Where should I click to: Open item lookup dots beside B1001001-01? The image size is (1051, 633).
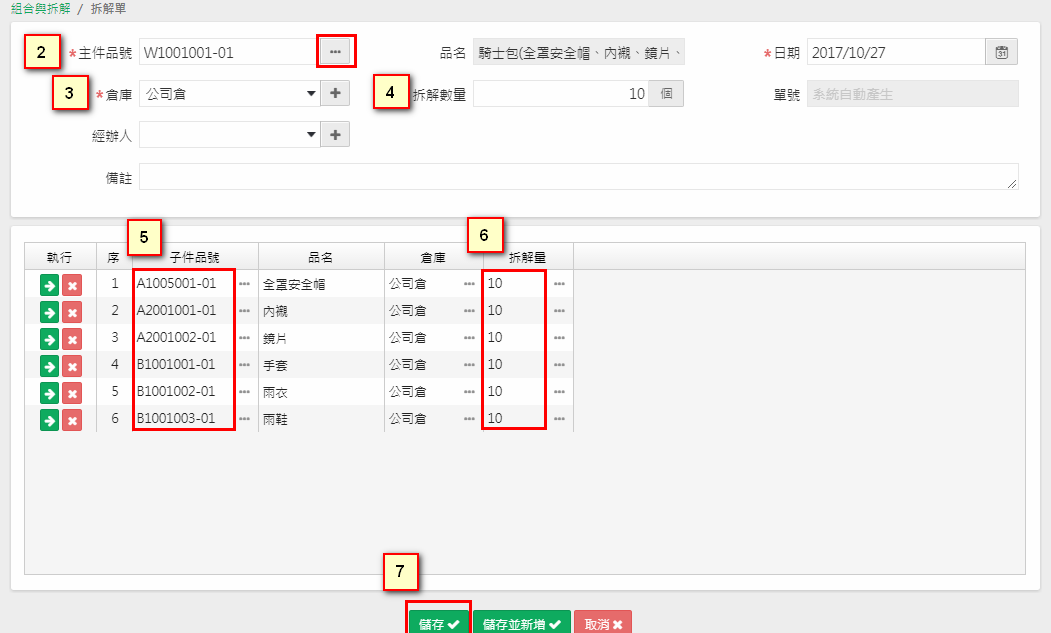245,364
